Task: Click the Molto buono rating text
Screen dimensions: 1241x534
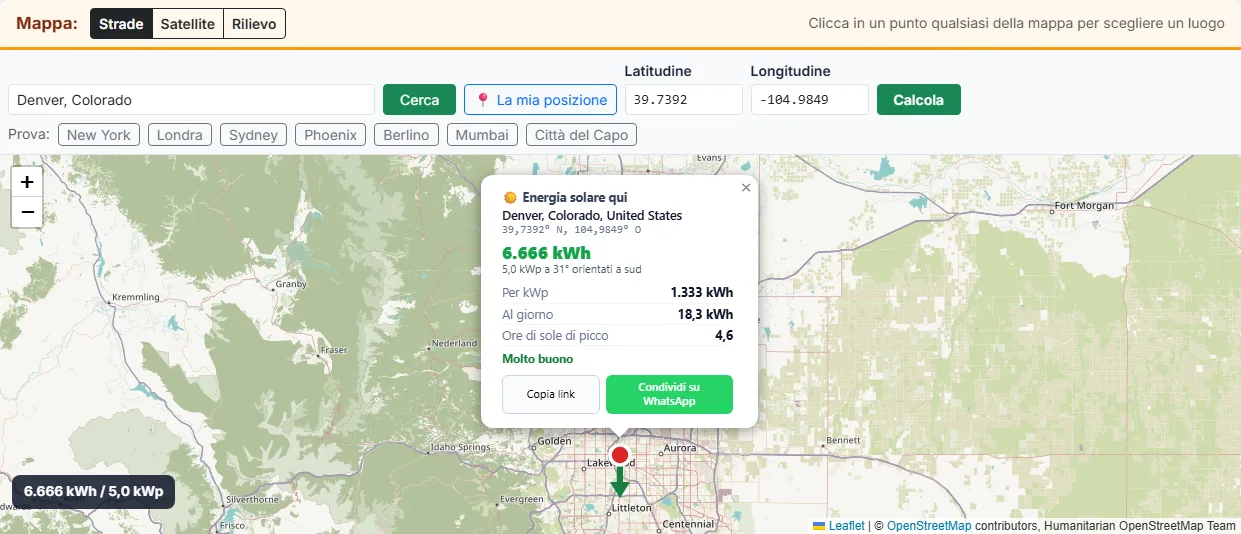Action: click(538, 359)
